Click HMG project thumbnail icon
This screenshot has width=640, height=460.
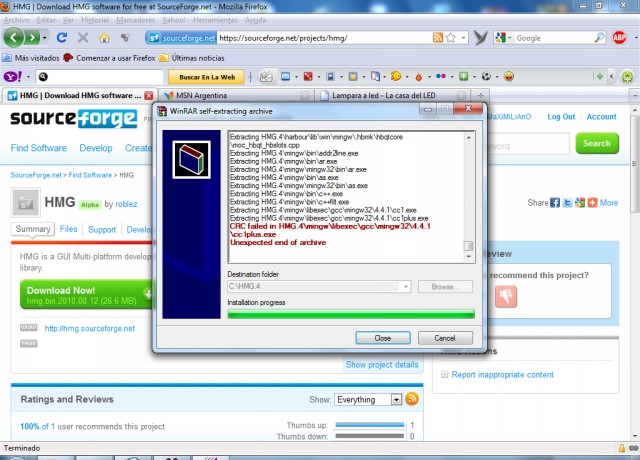[25, 202]
